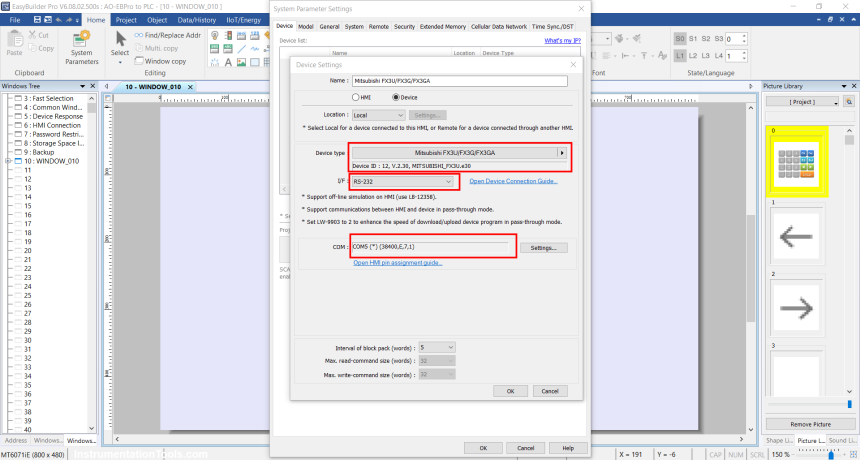Screen dimensions: 860x460
Task: Click the Paste clipboard icon
Action: click(x=14, y=42)
